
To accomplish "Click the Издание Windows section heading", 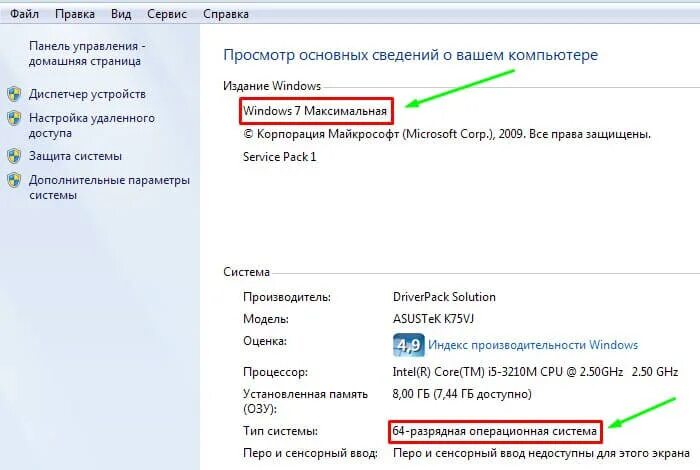I will click(272, 86).
